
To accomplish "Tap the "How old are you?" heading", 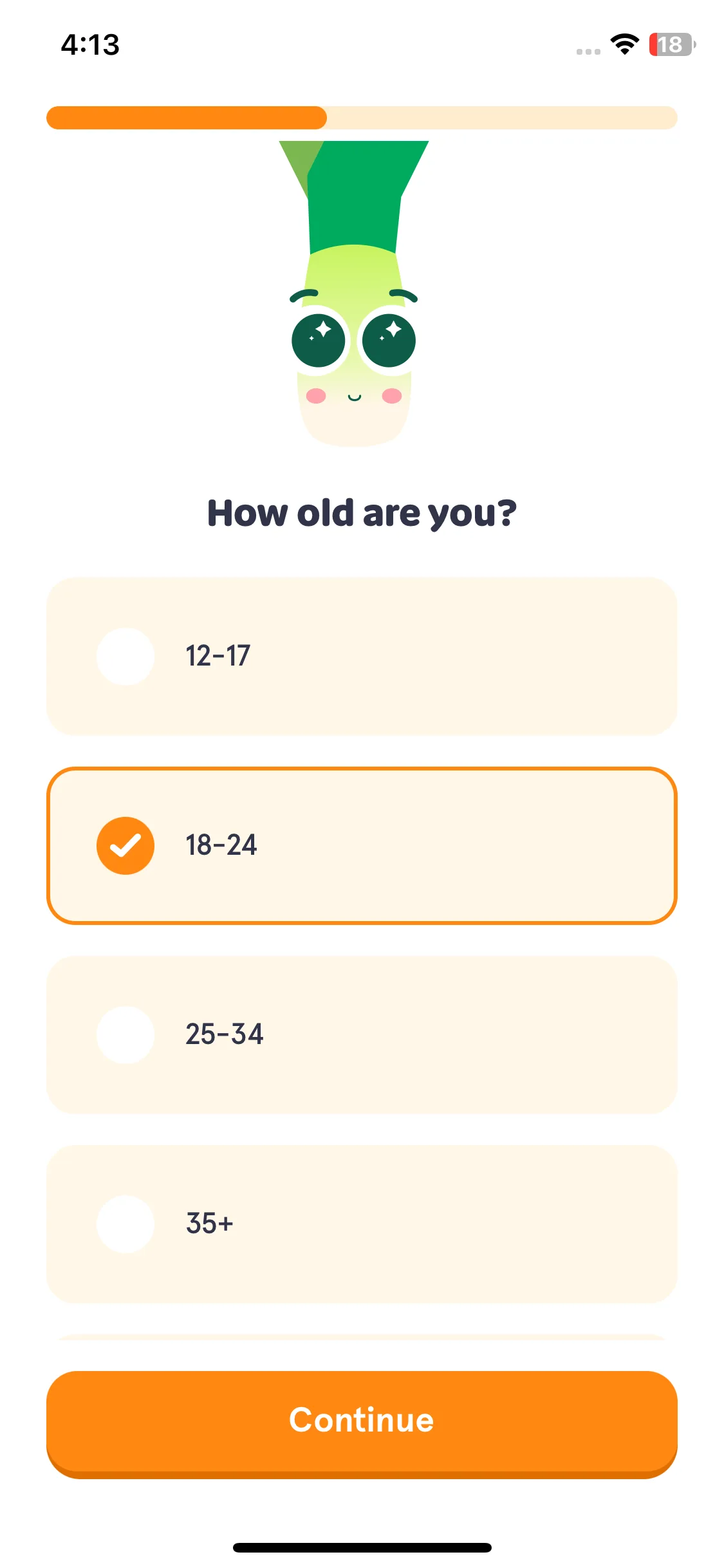I will pyautogui.click(x=362, y=513).
